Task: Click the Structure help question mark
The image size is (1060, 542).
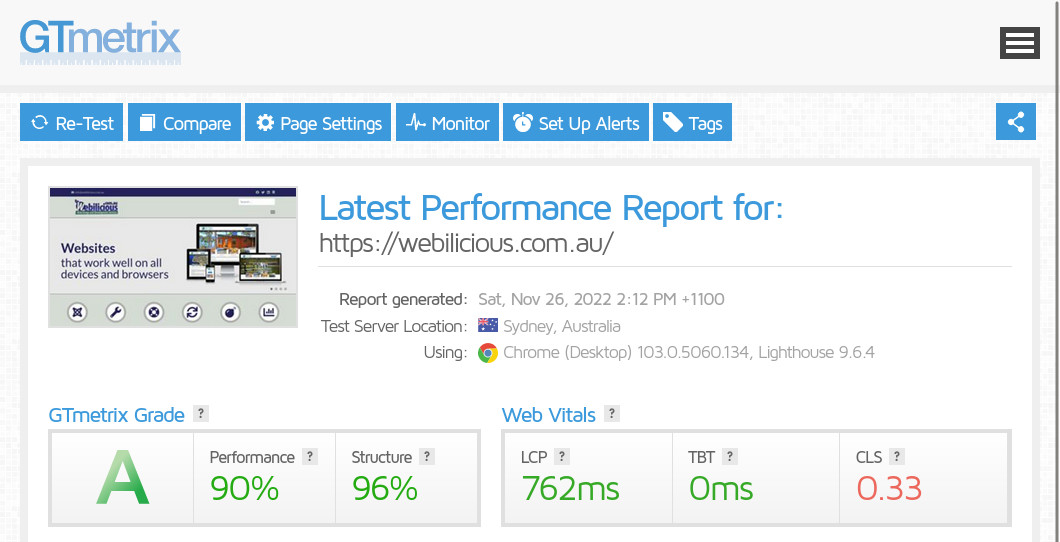Action: click(x=427, y=456)
